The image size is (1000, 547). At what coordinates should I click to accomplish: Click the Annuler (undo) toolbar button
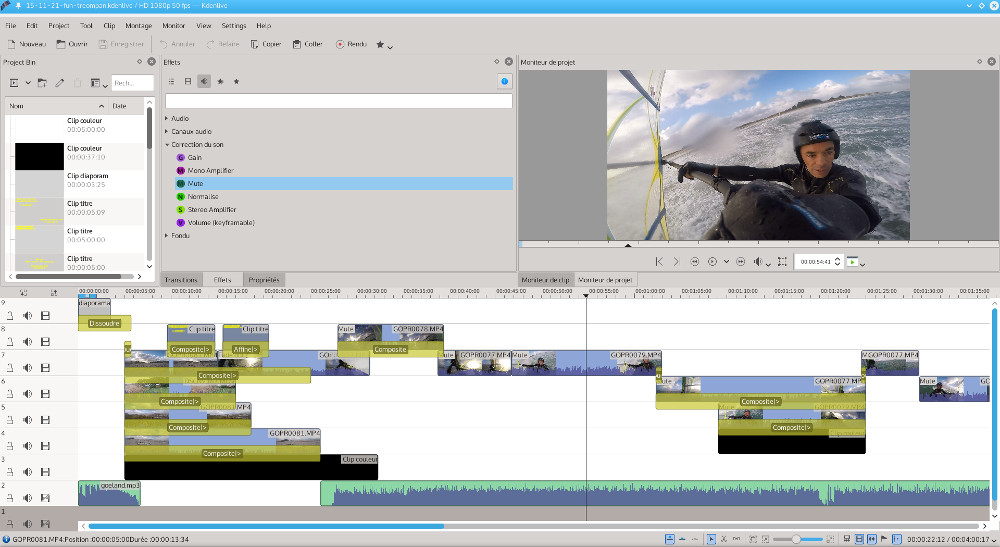[x=177, y=44]
